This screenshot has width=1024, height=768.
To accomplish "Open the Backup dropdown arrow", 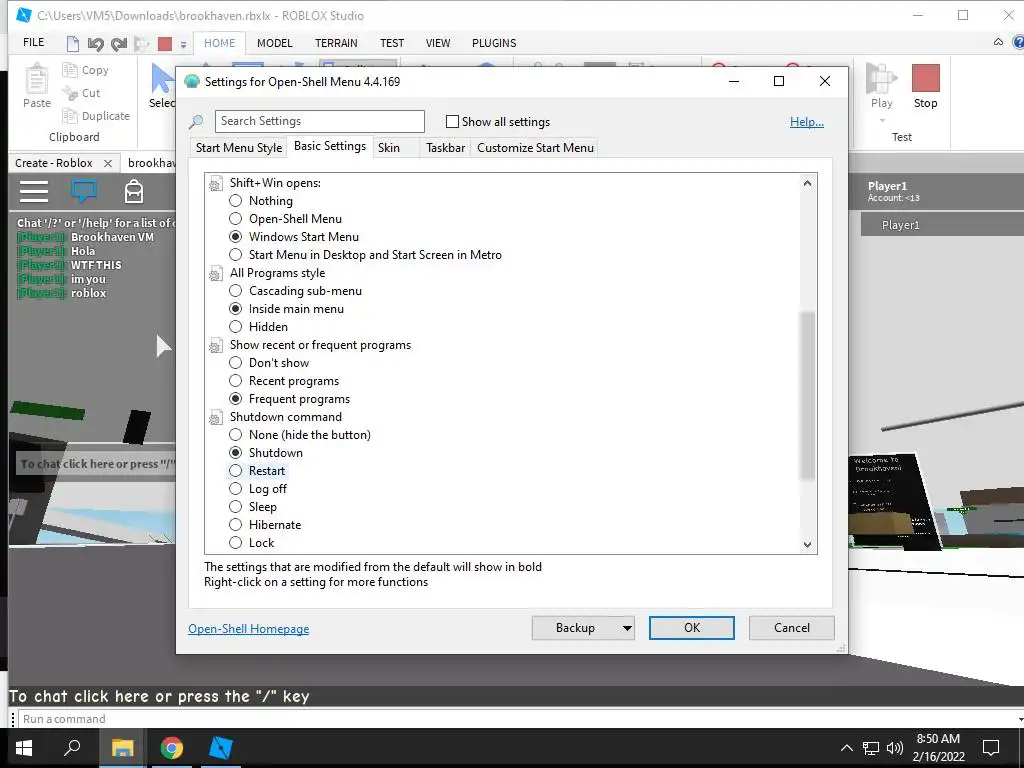I will click(x=627, y=628).
